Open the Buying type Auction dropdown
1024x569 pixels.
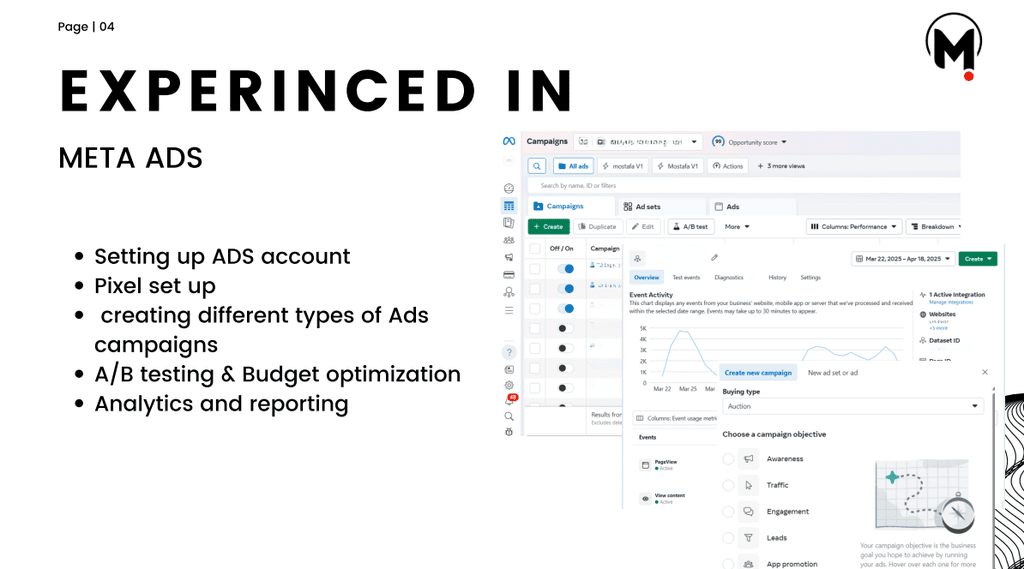[852, 406]
